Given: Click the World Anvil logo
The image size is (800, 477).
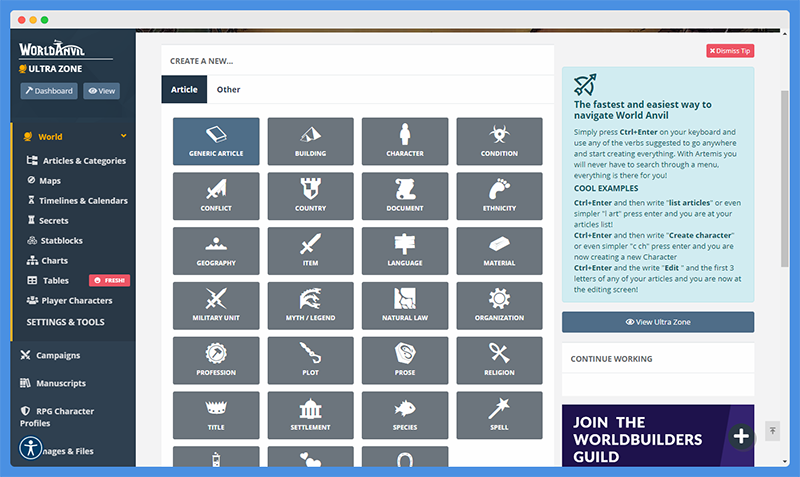Looking at the screenshot, I should (x=52, y=49).
